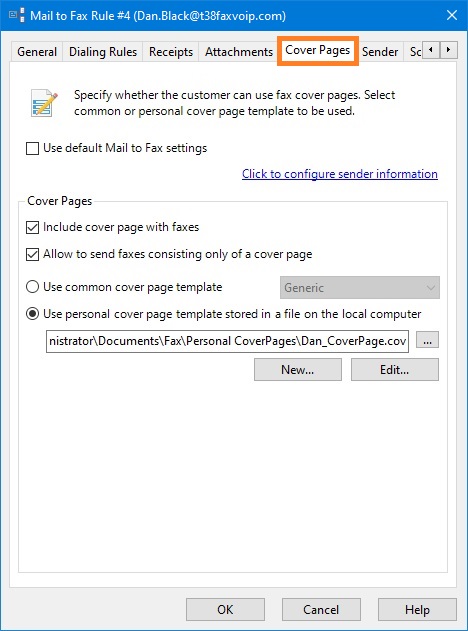Image resolution: width=468 pixels, height=631 pixels.
Task: Switch to the General tab
Action: pos(37,52)
